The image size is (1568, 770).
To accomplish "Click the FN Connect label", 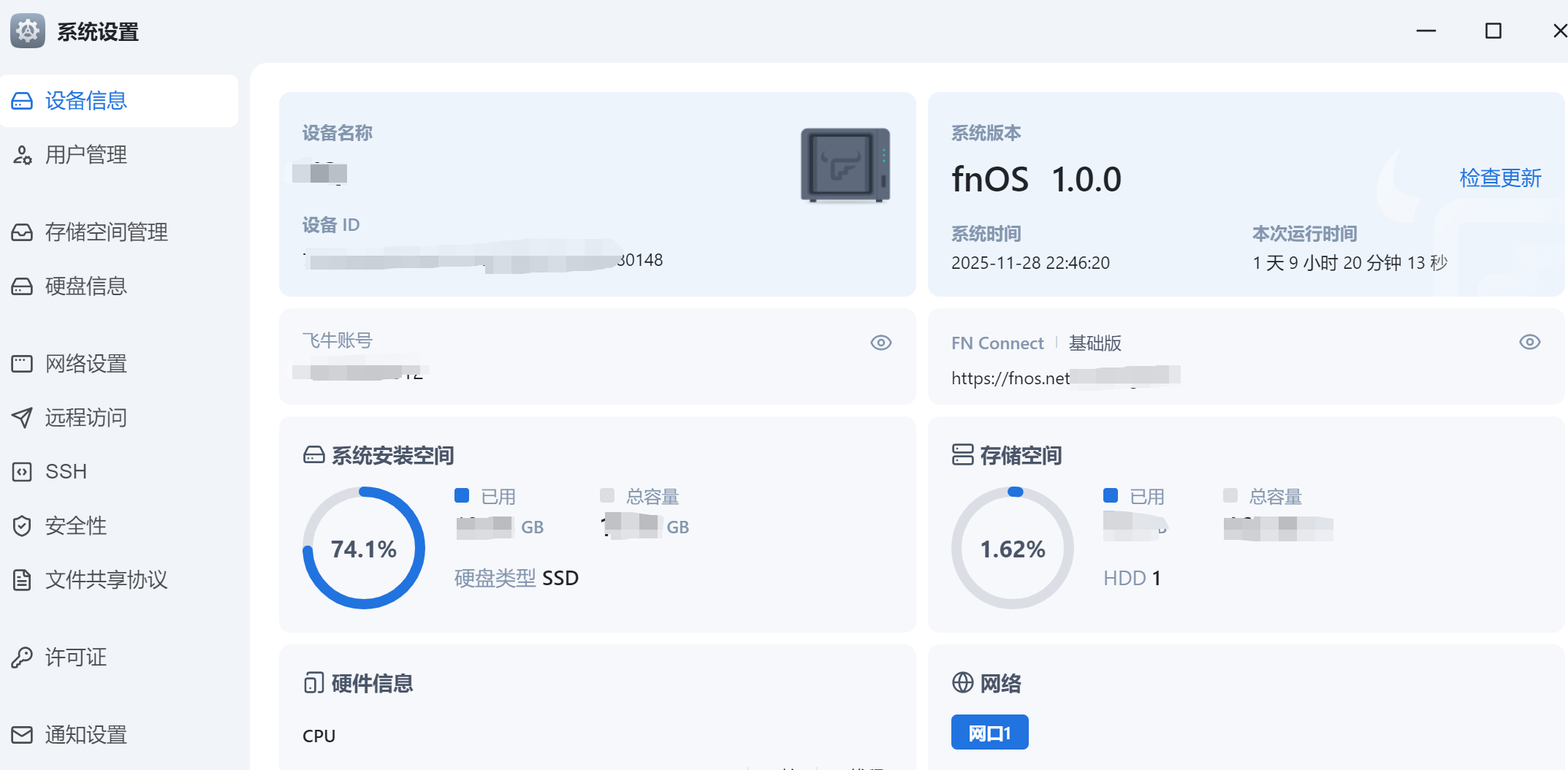I will point(997,343).
